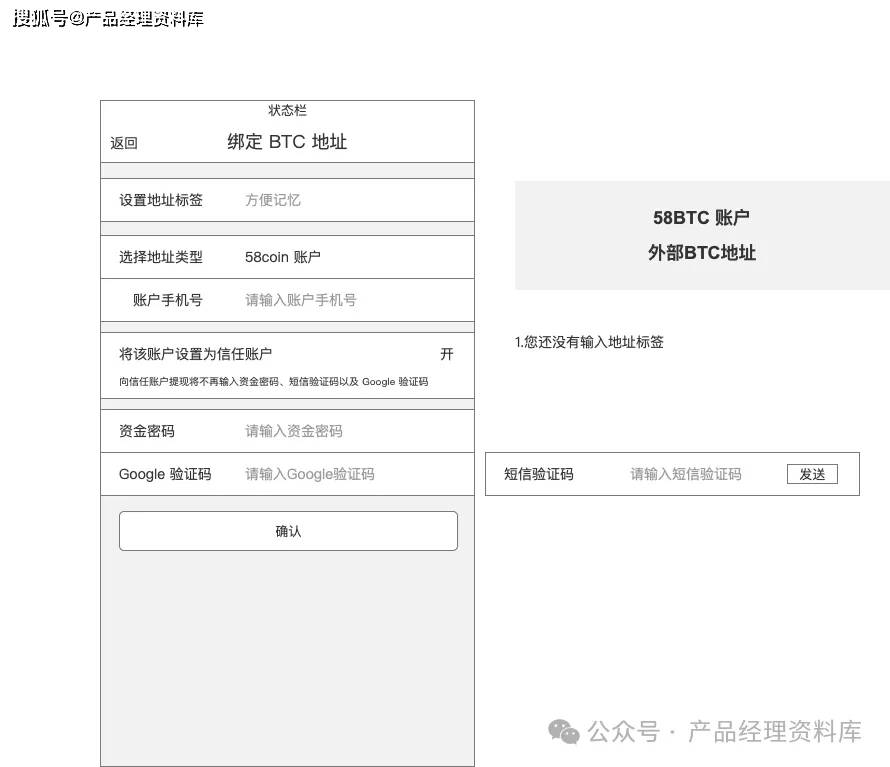Toggle the 信任账户 switch marked 开

(447, 354)
